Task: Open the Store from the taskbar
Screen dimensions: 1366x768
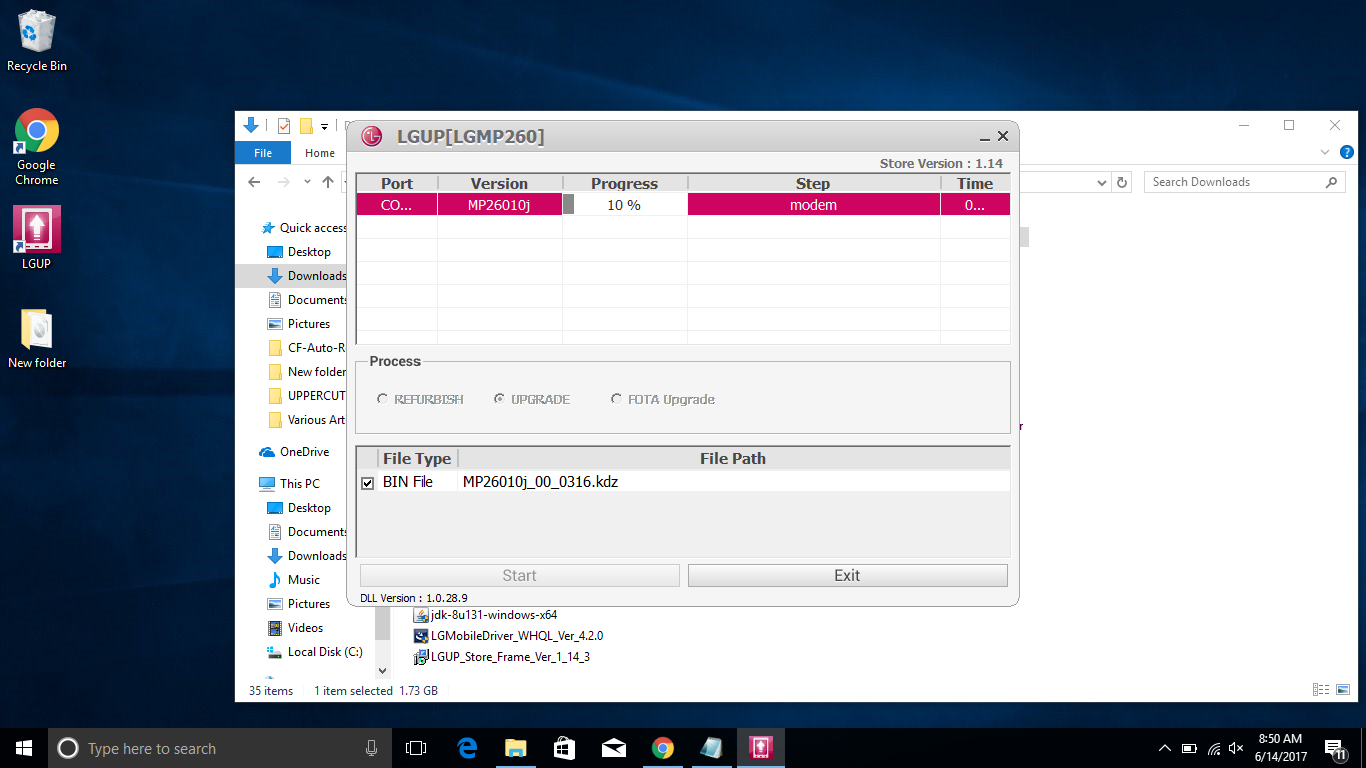Action: [x=564, y=748]
